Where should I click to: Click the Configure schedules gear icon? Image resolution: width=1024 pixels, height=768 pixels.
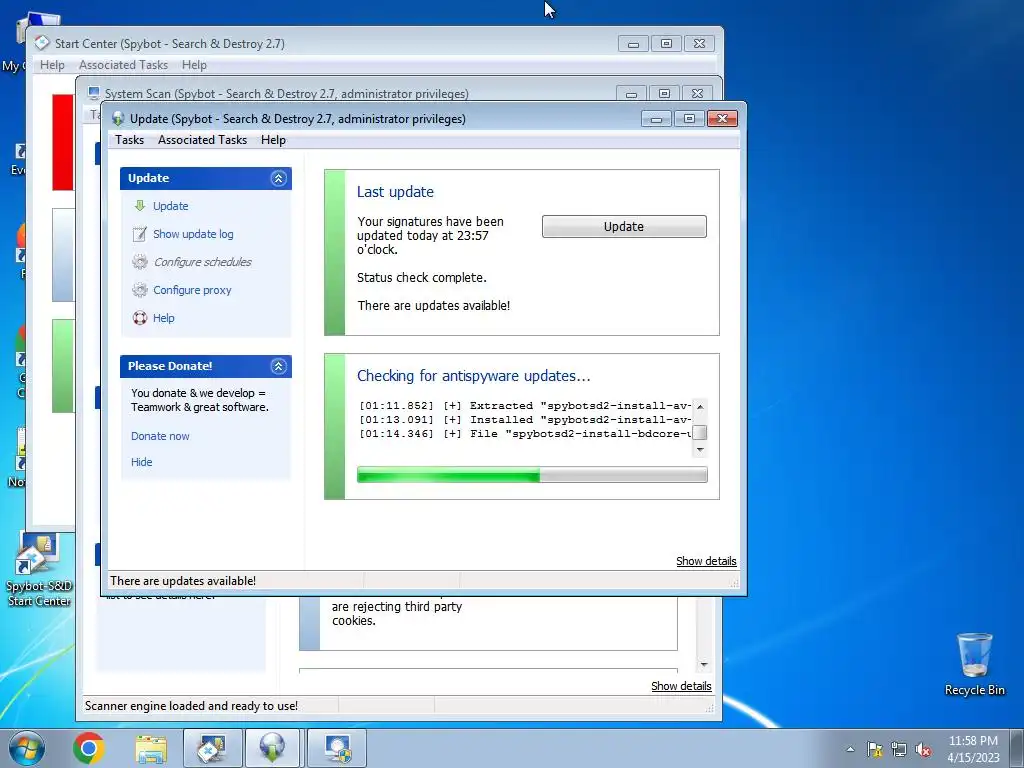click(140, 262)
